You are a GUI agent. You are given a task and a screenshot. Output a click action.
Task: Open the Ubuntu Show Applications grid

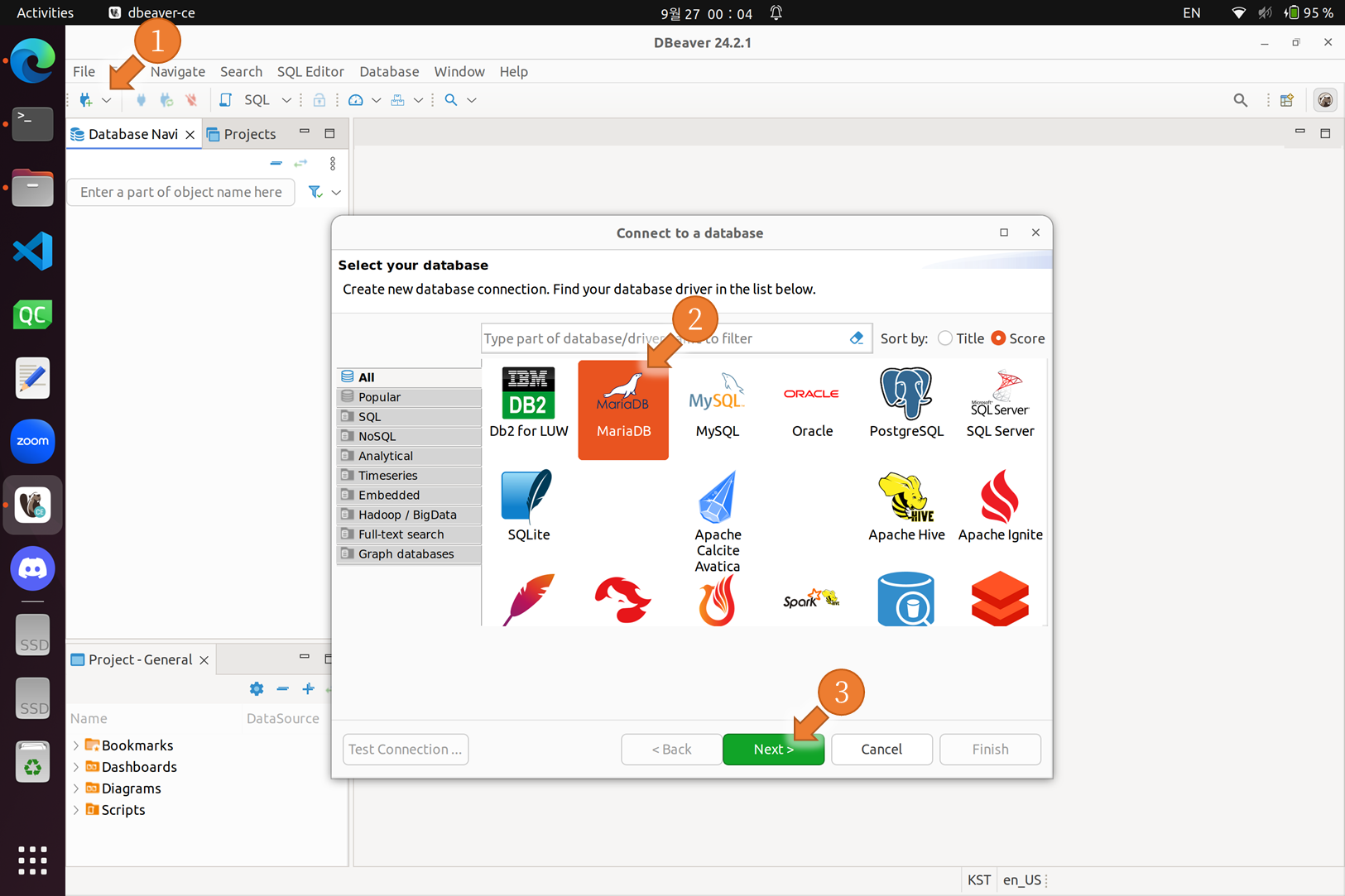tap(32, 860)
